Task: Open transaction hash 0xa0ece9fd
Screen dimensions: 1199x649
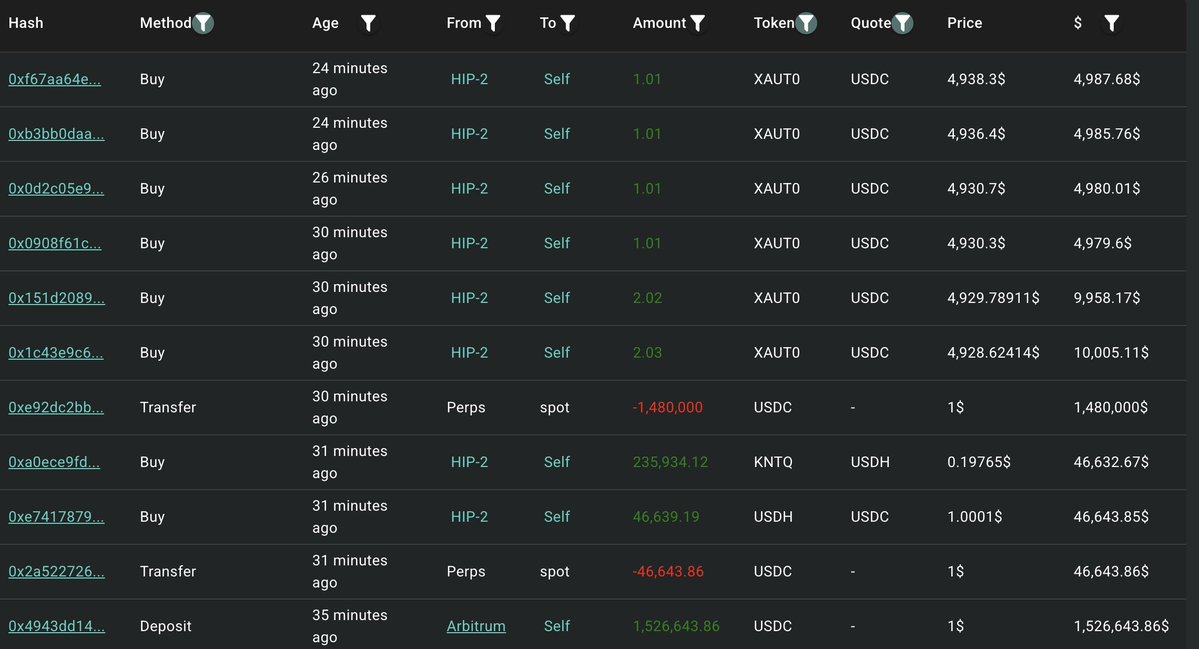Action: (55, 462)
